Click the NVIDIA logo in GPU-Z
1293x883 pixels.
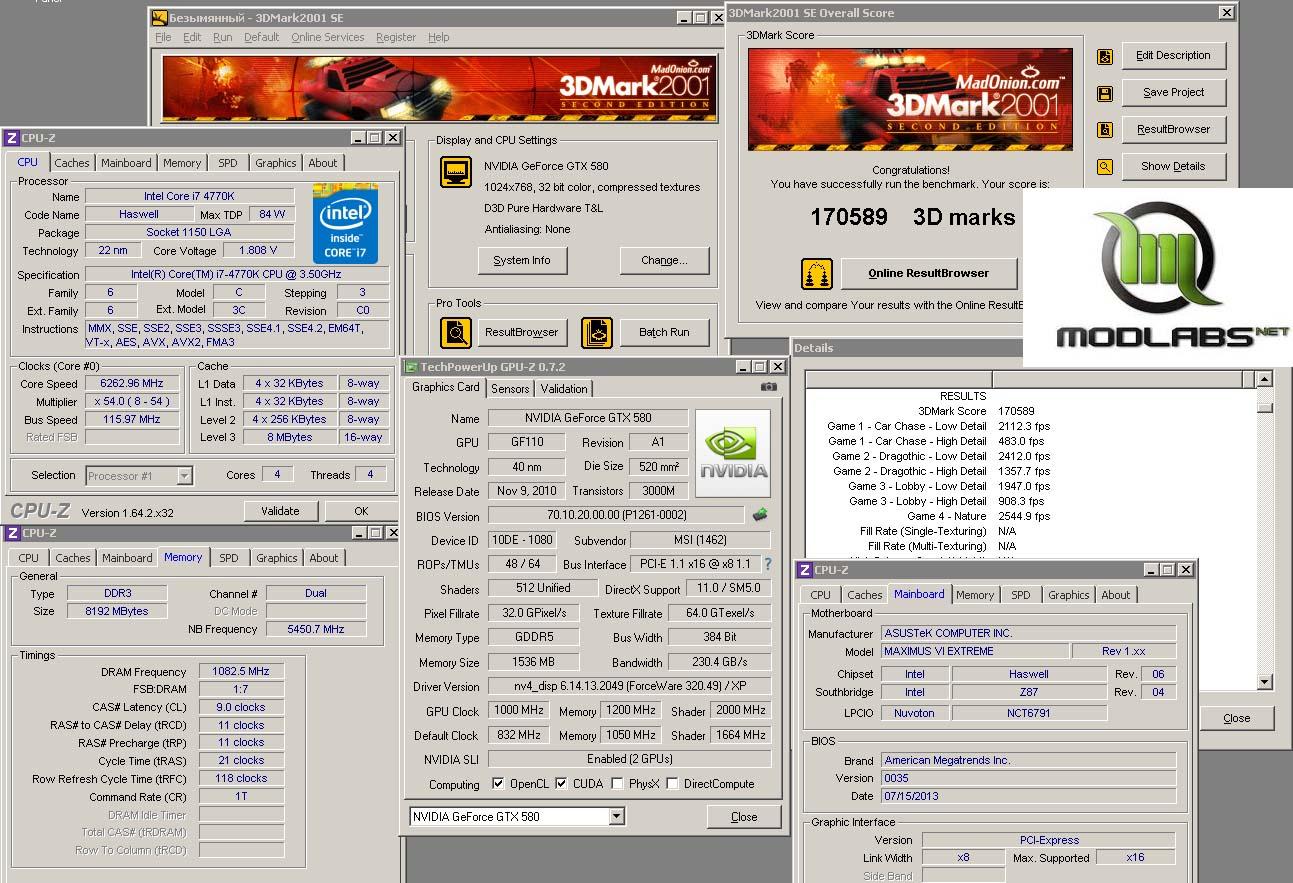pyautogui.click(x=733, y=453)
